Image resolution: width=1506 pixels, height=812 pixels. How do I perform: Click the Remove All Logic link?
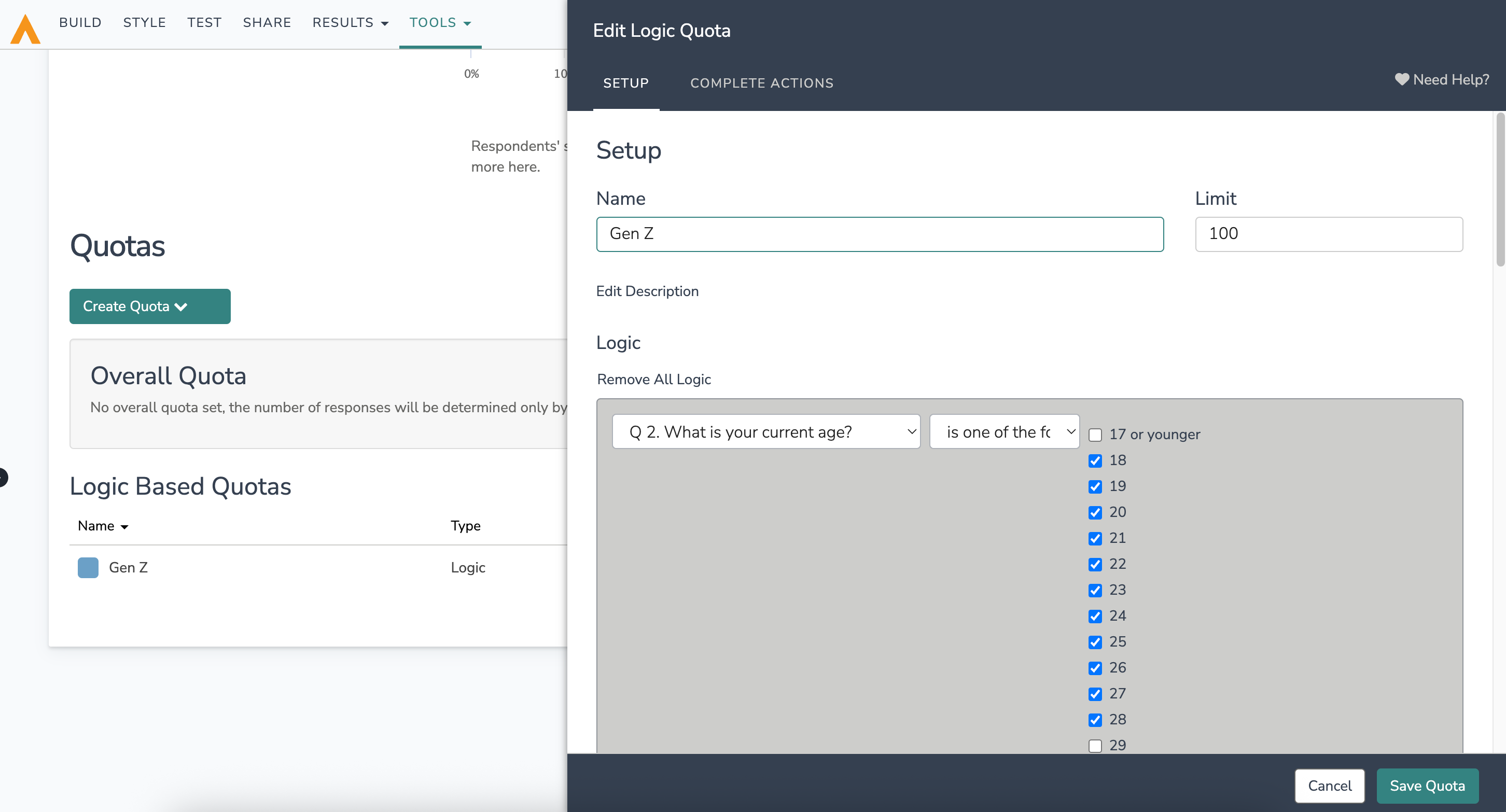click(x=653, y=380)
